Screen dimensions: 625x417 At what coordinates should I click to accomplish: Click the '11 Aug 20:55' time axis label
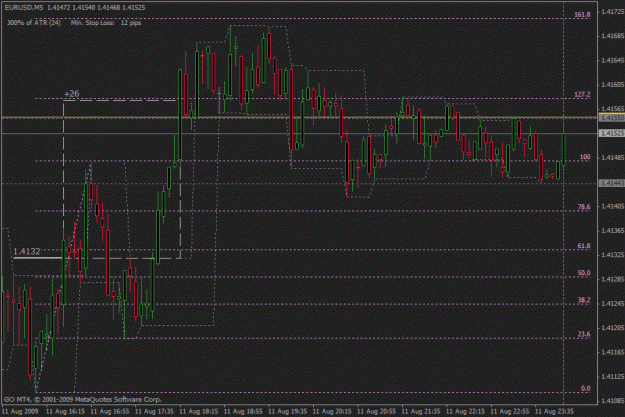[376, 411]
